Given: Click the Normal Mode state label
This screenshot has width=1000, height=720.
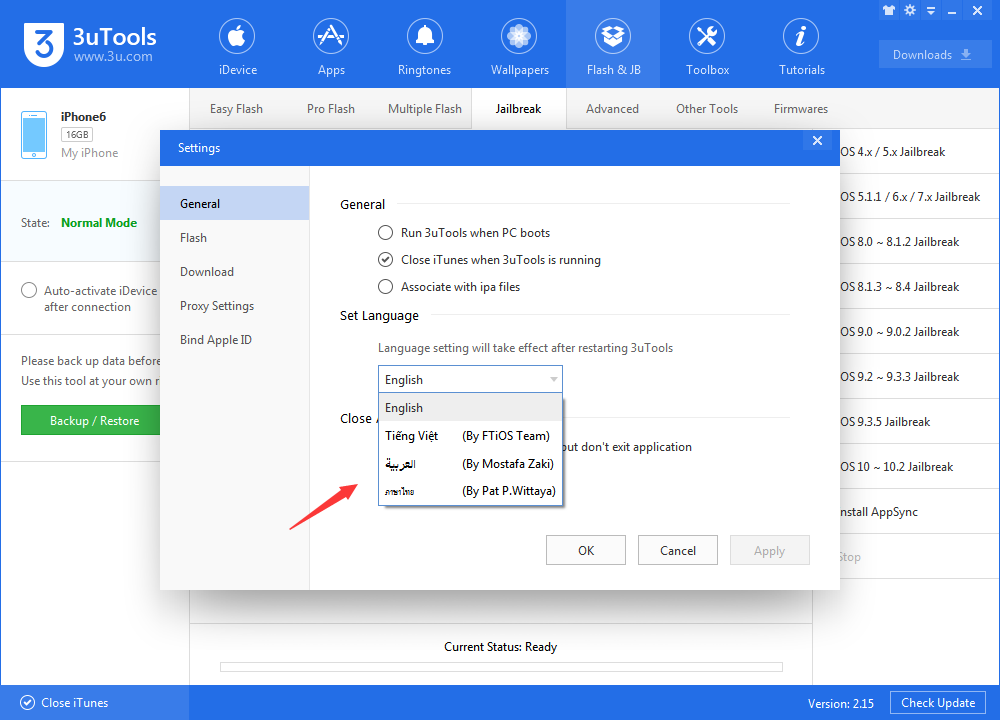Looking at the screenshot, I should pos(99,223).
